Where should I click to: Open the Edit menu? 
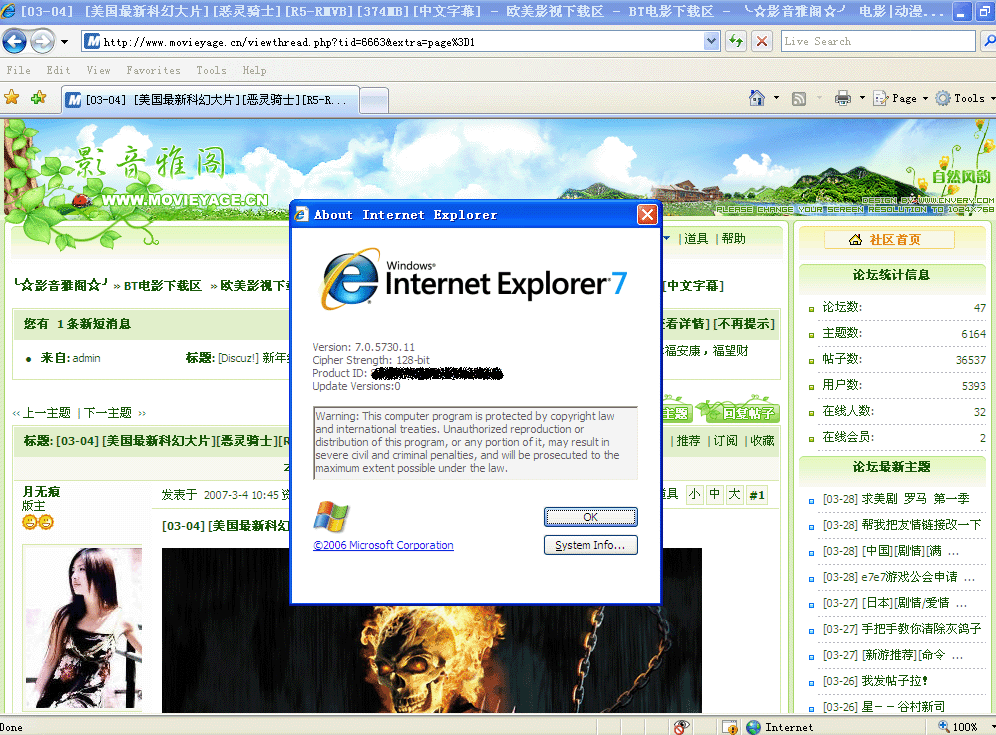58,71
